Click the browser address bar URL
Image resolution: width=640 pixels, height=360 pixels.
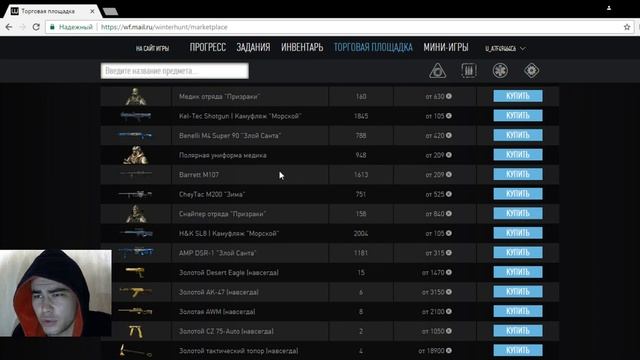(x=164, y=27)
